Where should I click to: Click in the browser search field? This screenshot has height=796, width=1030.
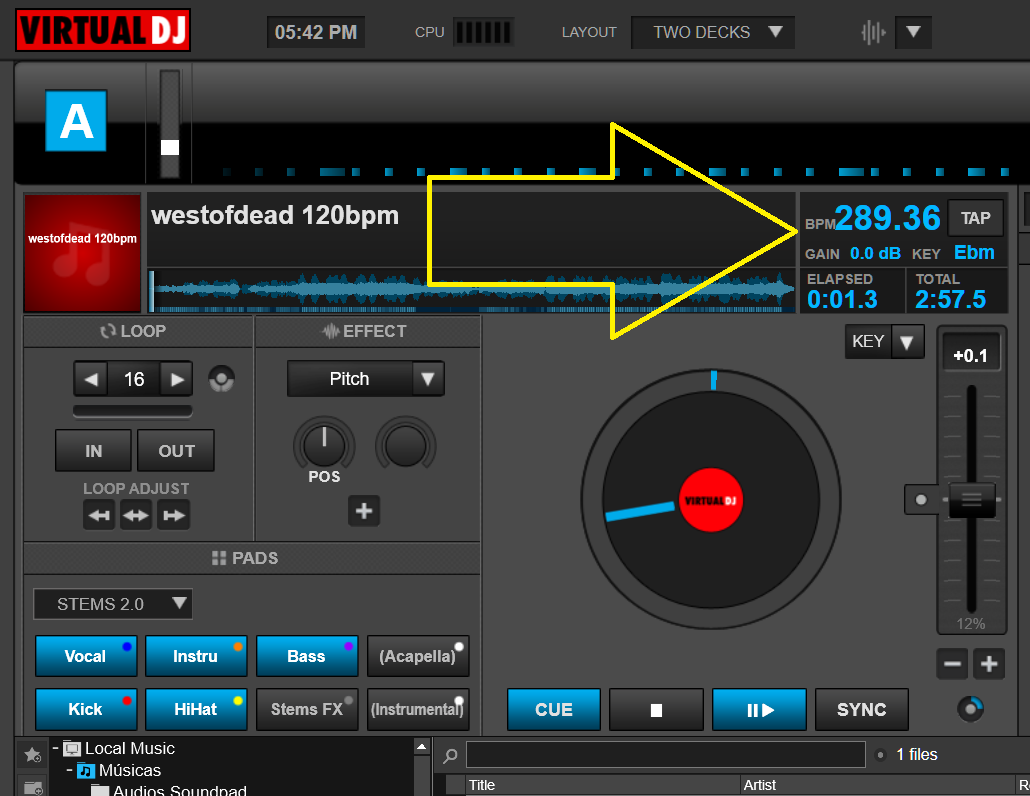click(665, 755)
